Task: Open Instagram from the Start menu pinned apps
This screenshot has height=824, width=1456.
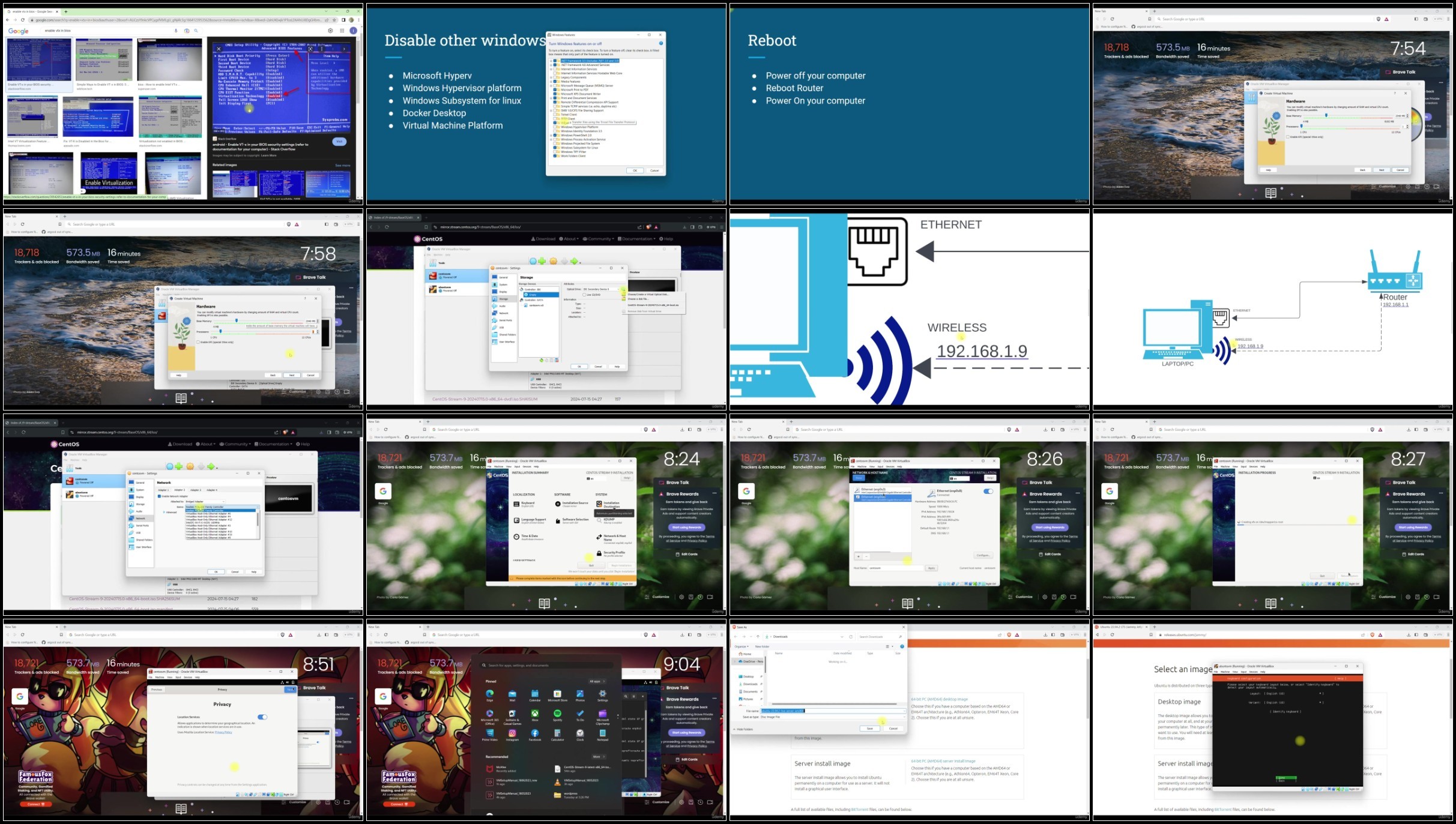Action: coord(512,735)
